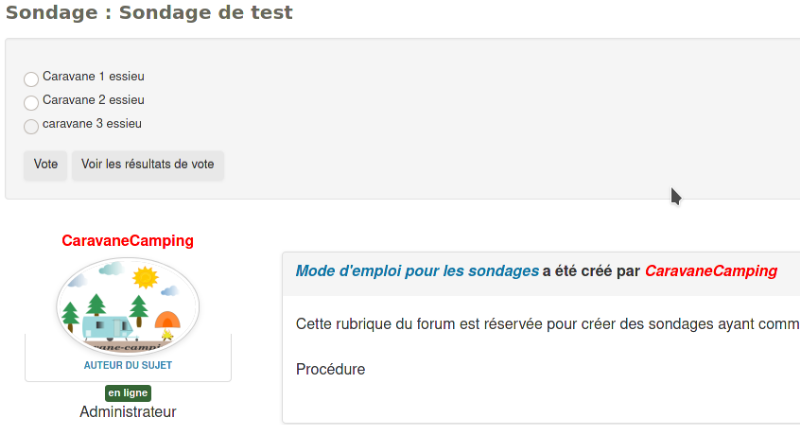Click the Procédure line in the post
The image size is (800, 425).
331,370
